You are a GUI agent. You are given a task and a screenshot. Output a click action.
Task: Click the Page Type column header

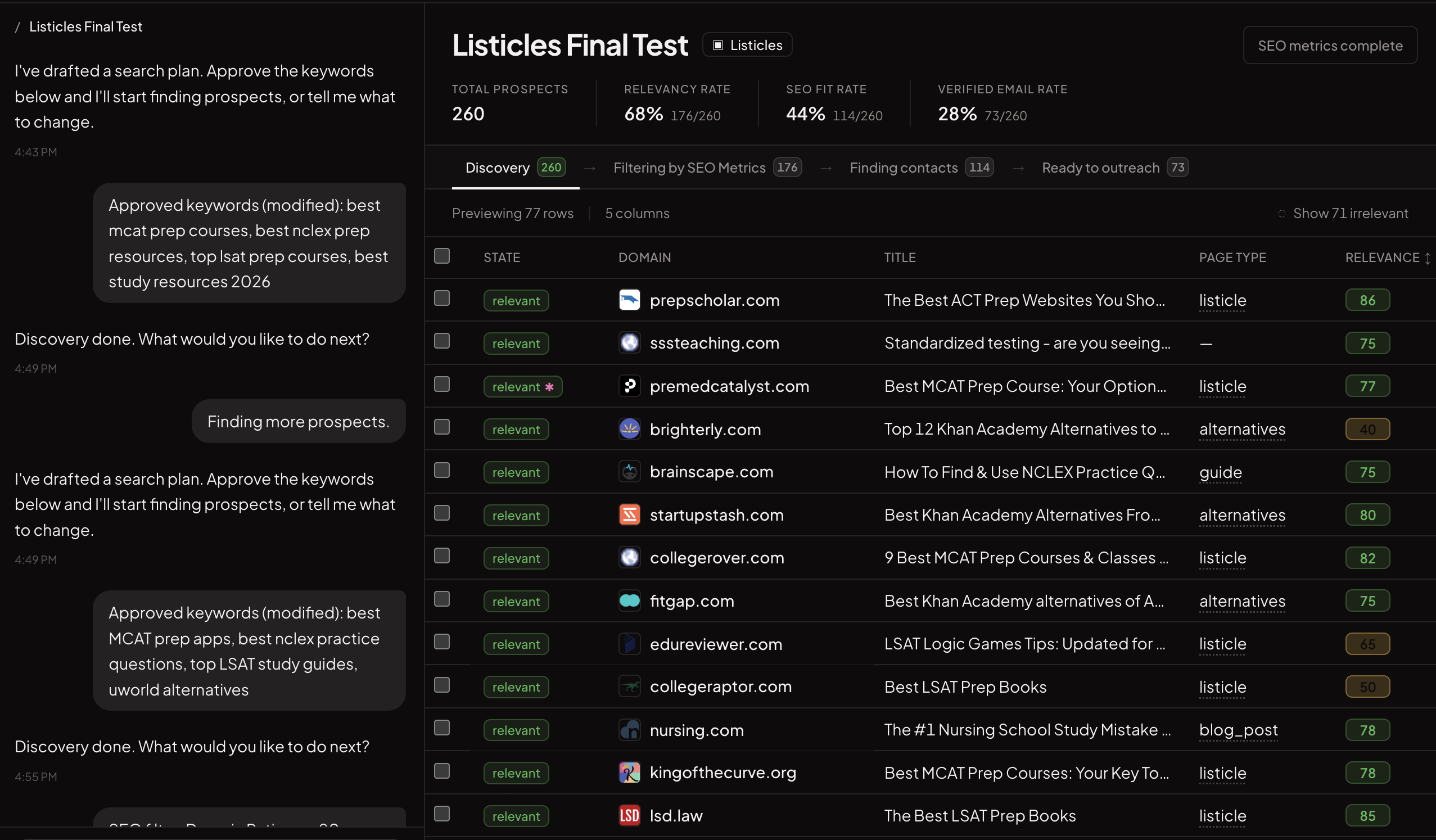1232,258
